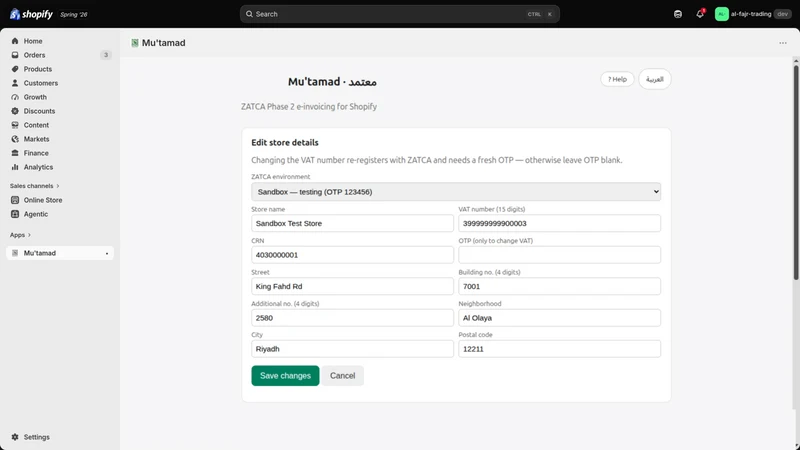Click ZATCA Phase 2 e-invoicing subtitle
800x450 pixels.
(309, 107)
